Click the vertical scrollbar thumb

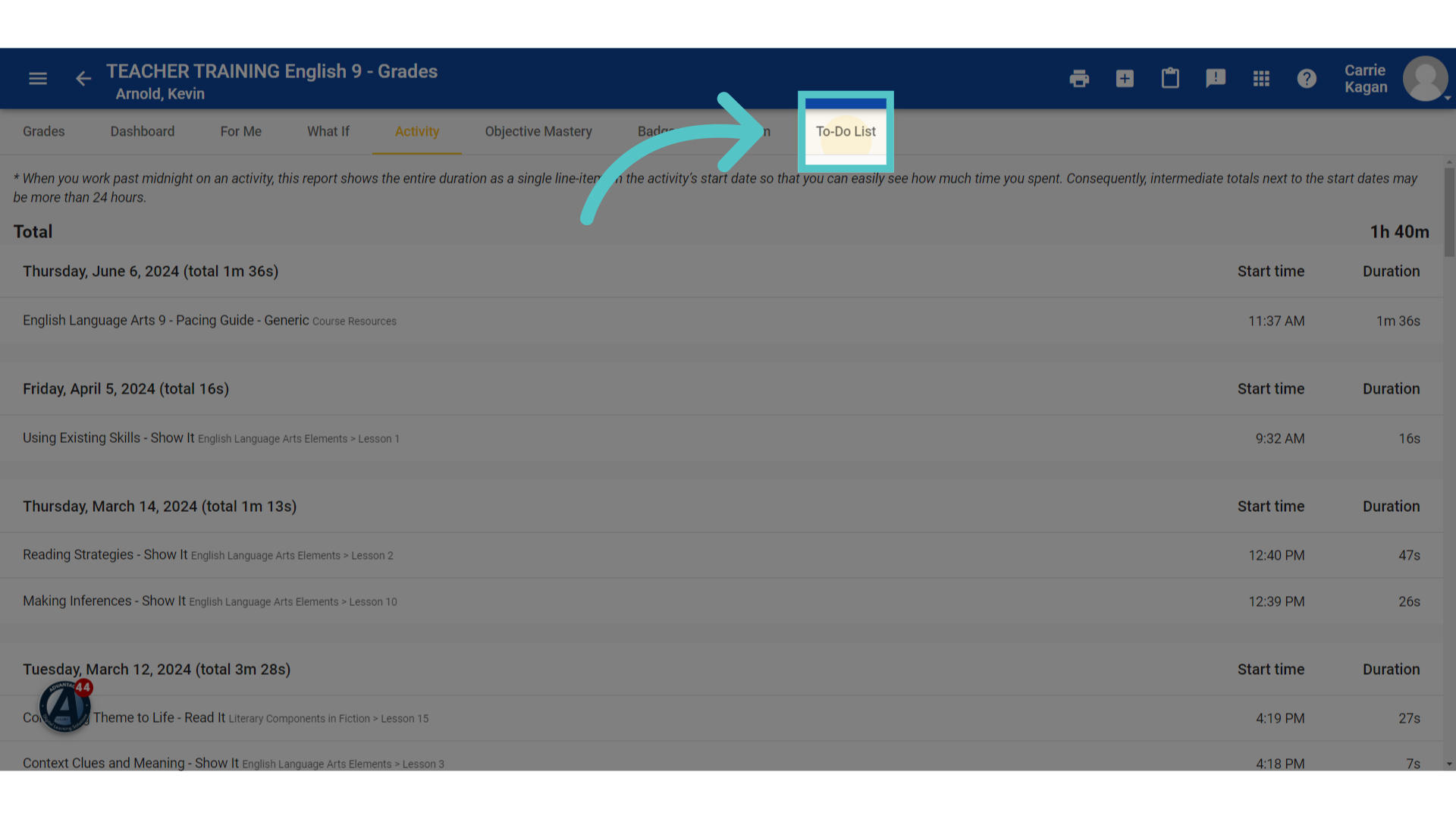(1449, 212)
